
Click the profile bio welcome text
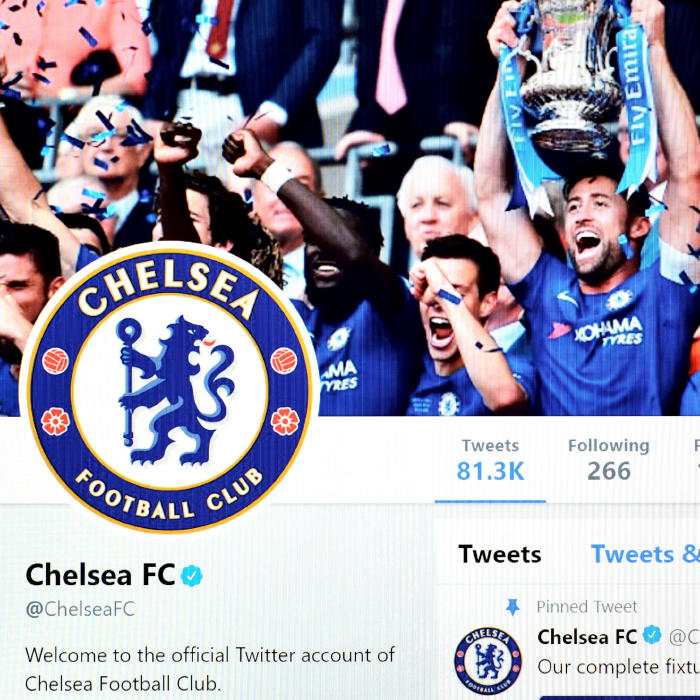(210, 669)
